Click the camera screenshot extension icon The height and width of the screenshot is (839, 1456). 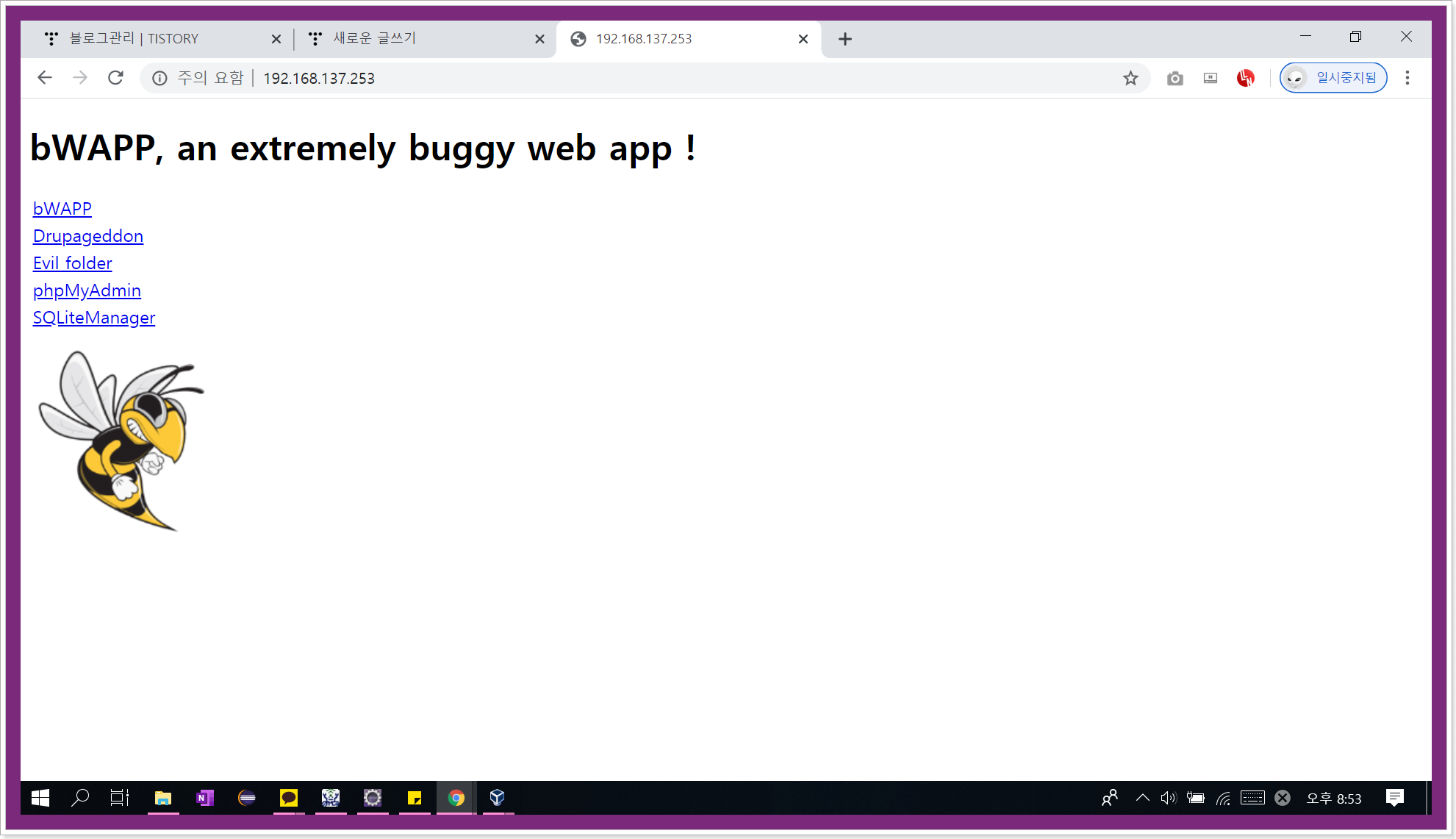[x=1175, y=78]
